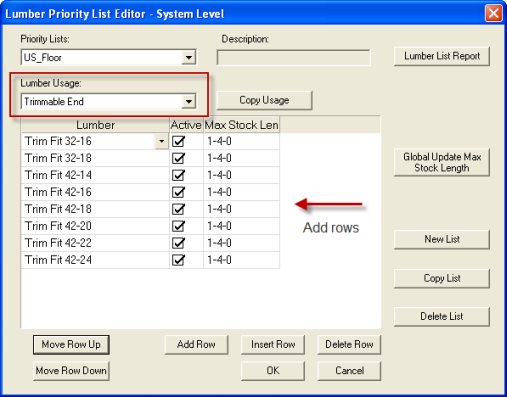Click Global Update Max Stock Length button
This screenshot has height=397, width=507.
click(x=442, y=162)
